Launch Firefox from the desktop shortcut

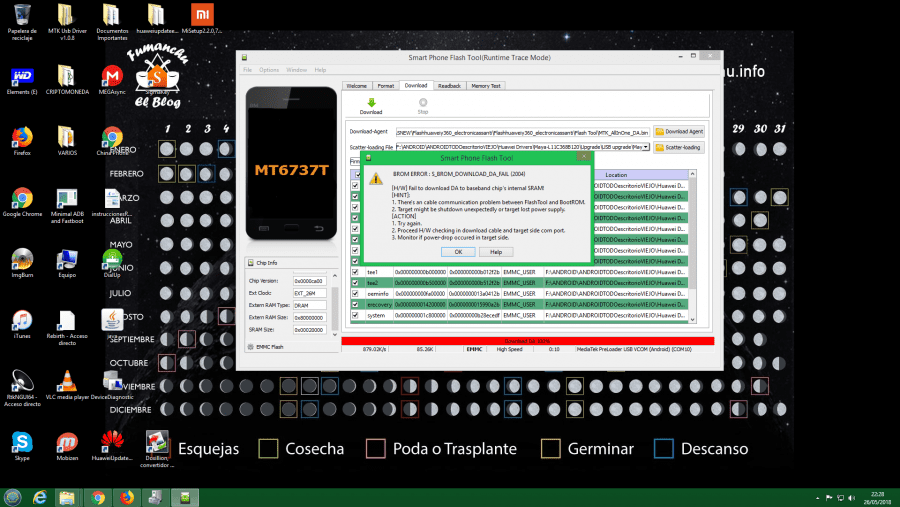pos(22,141)
